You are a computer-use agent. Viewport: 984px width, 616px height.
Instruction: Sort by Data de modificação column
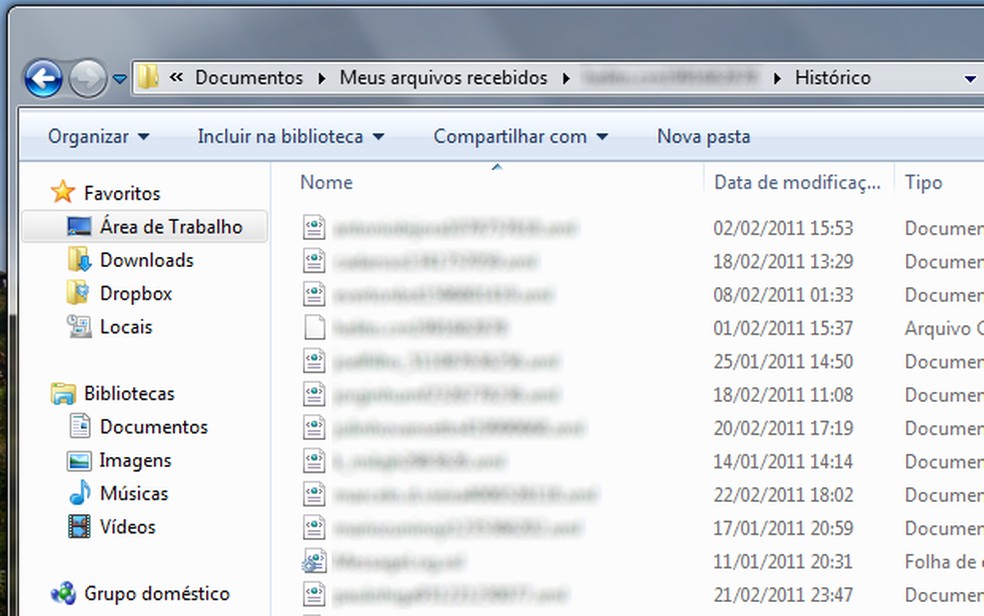point(798,183)
